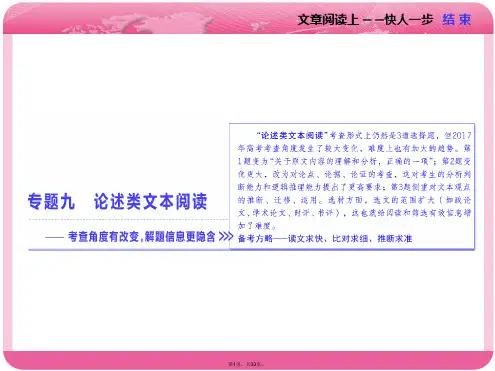
Task: Click the paragraph line beginning 1题变为
Action: [x=354, y=161]
